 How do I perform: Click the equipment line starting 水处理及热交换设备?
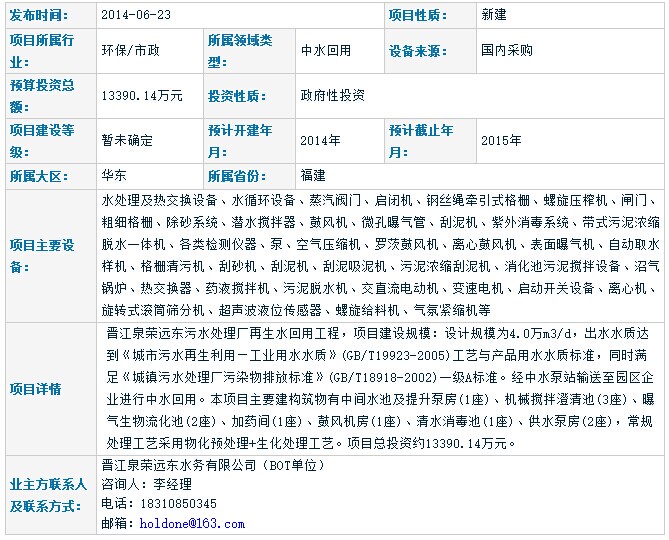pos(380,200)
